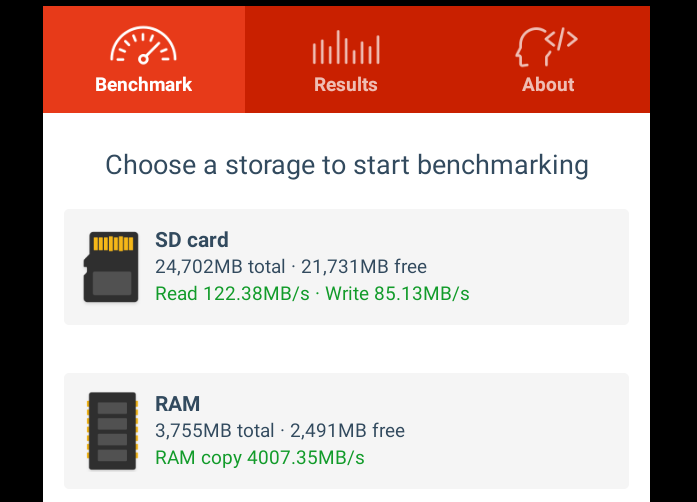Click the head with code About icon
Screen dimensions: 697x502
pyautogui.click(x=547, y=47)
